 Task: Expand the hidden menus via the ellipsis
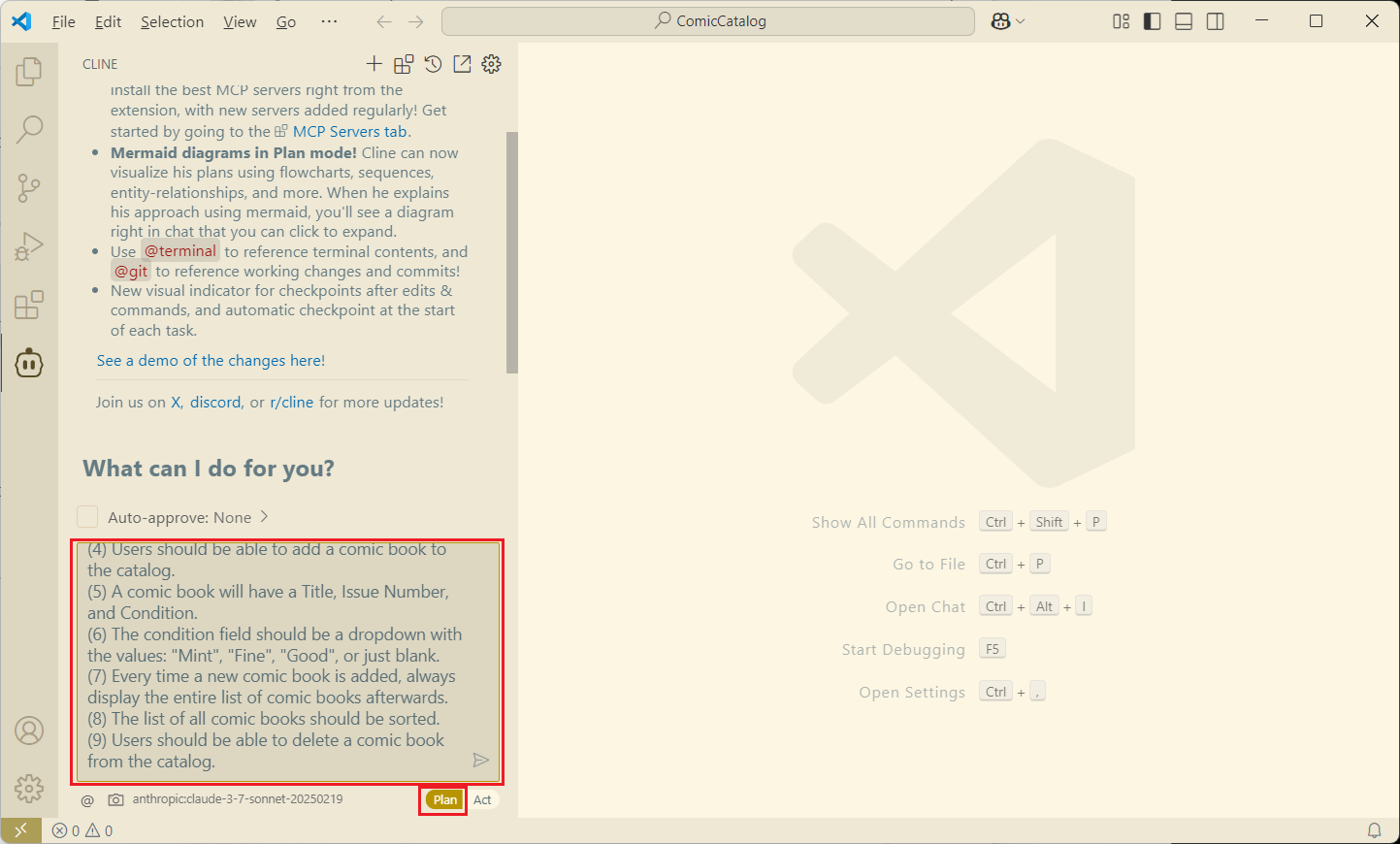(x=329, y=21)
